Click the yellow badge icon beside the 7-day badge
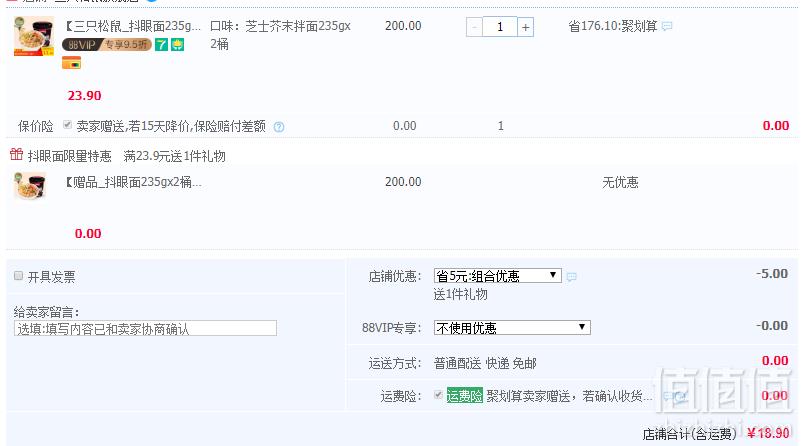 point(177,44)
